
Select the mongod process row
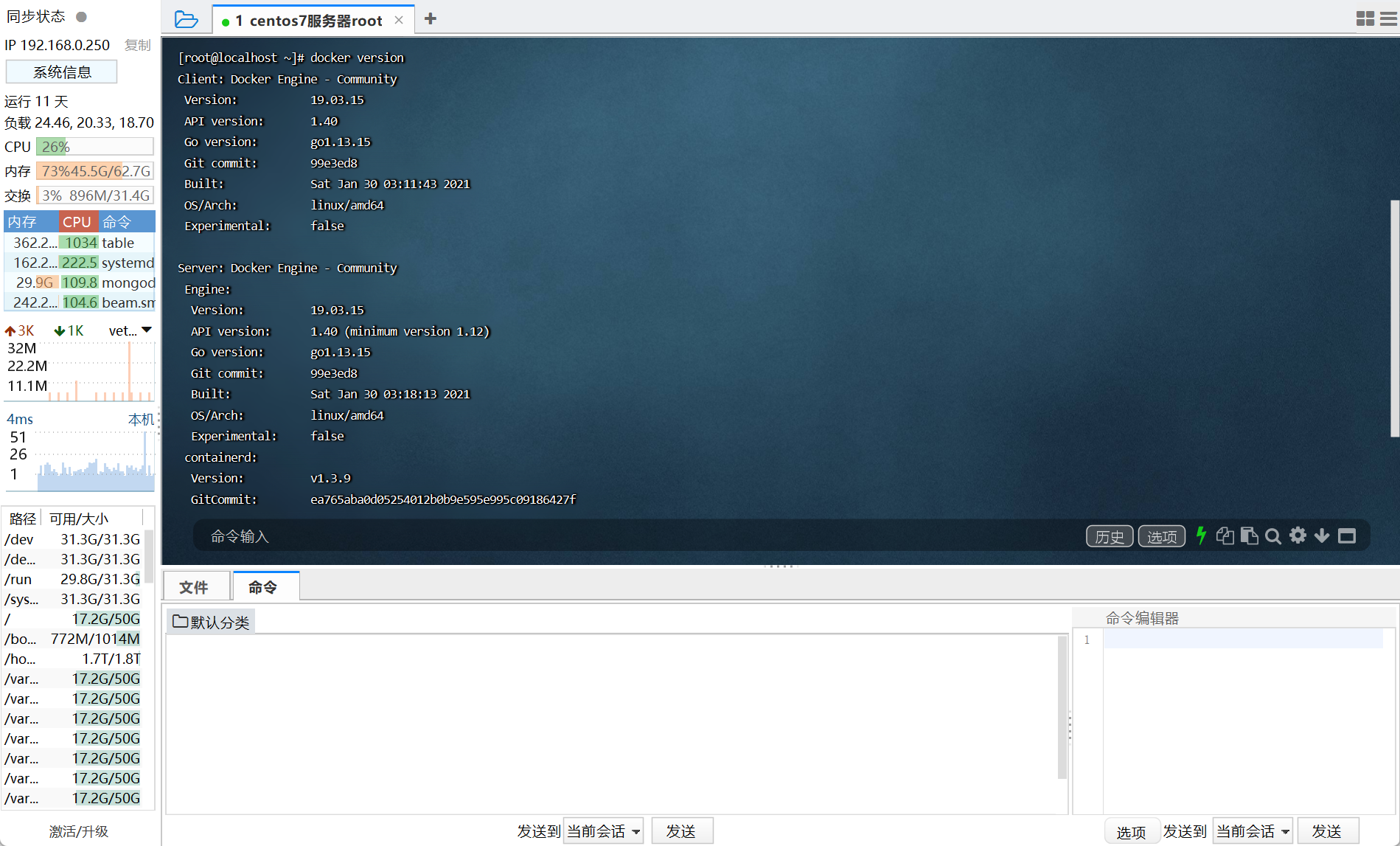tap(80, 282)
